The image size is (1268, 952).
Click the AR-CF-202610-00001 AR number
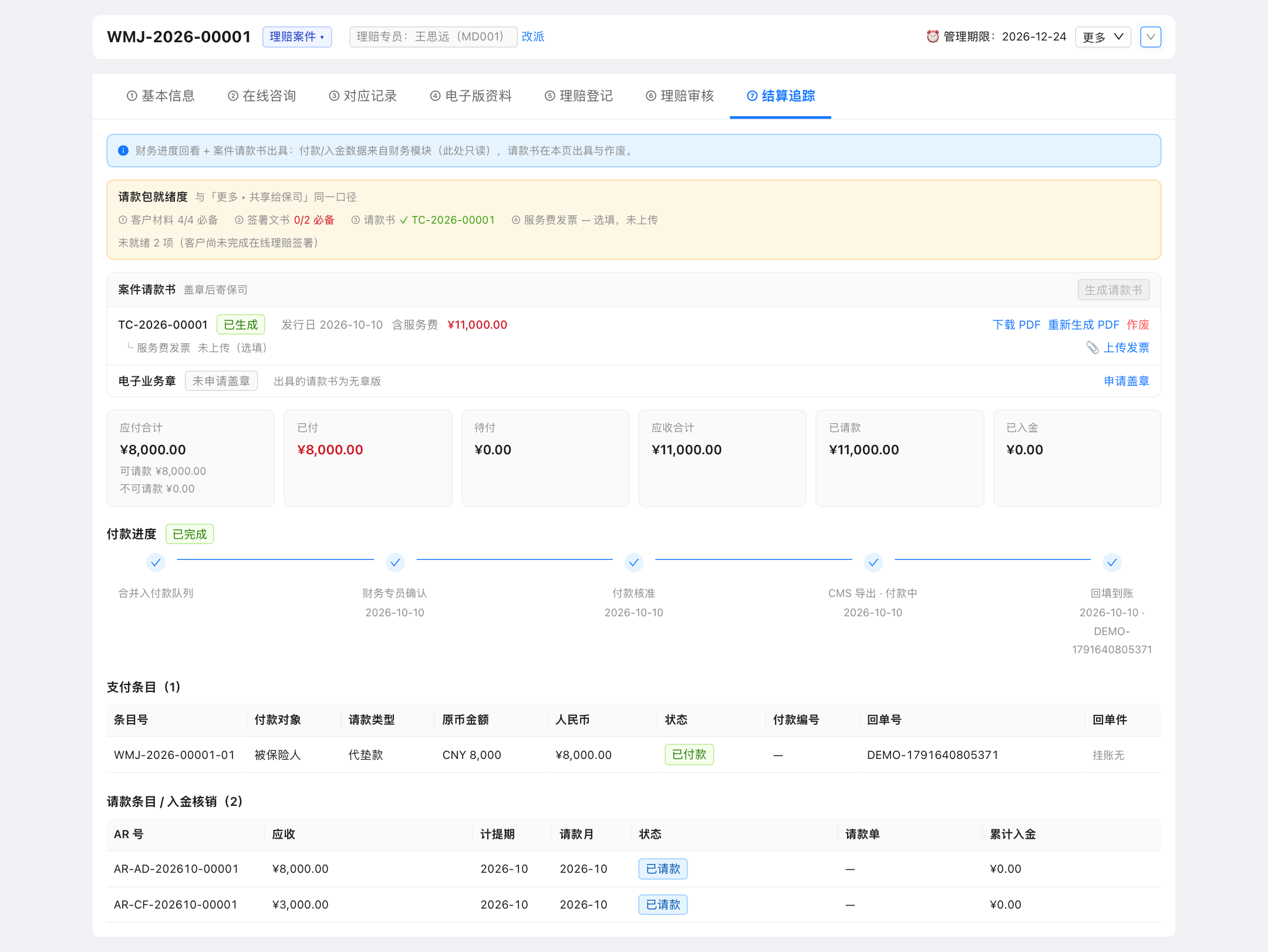tap(176, 904)
